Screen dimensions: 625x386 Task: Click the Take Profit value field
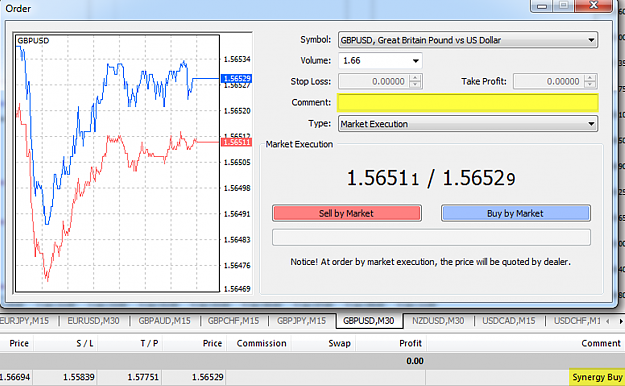[x=548, y=81]
